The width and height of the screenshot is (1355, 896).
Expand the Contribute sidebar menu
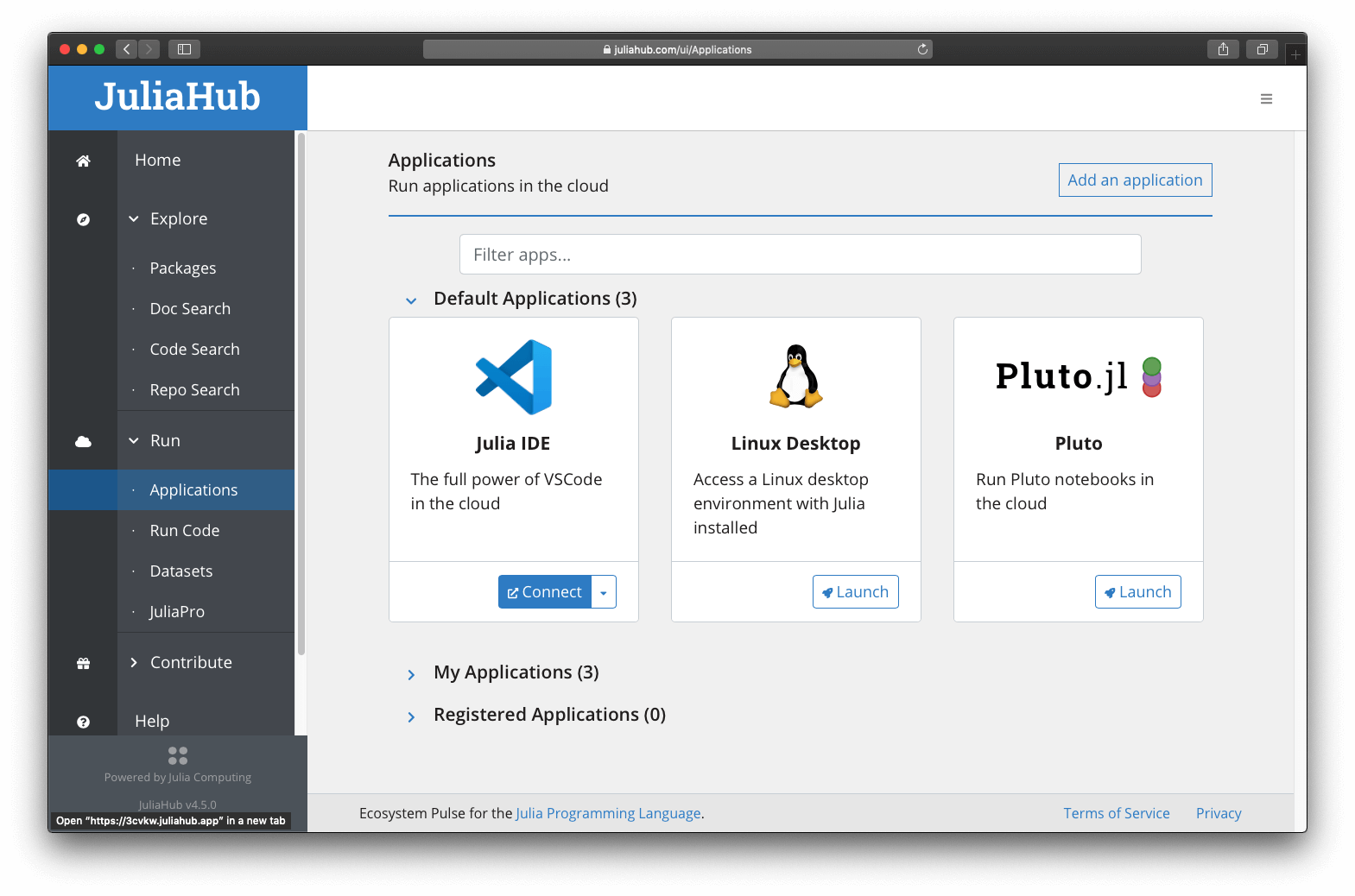tap(191, 663)
